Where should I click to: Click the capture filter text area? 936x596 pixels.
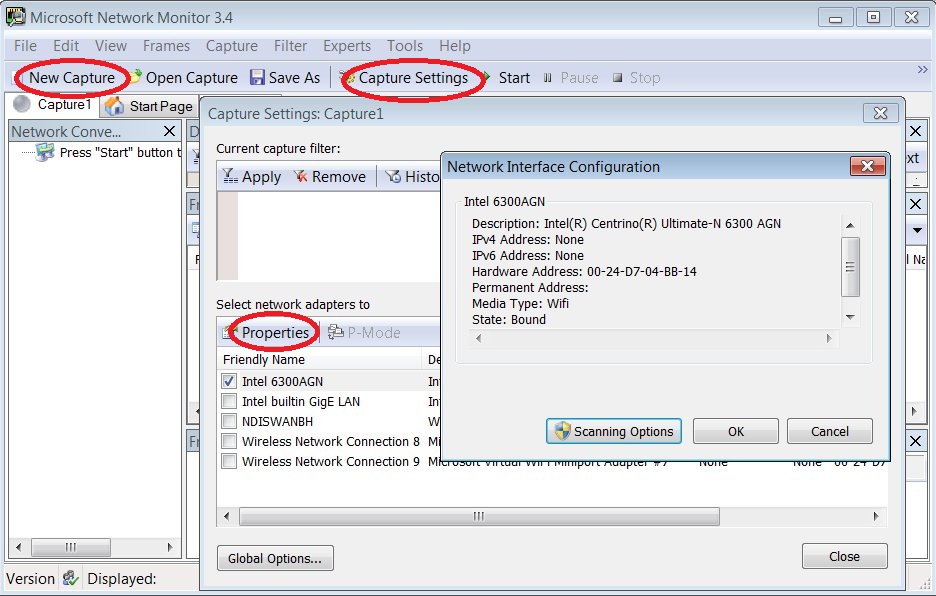click(x=339, y=236)
